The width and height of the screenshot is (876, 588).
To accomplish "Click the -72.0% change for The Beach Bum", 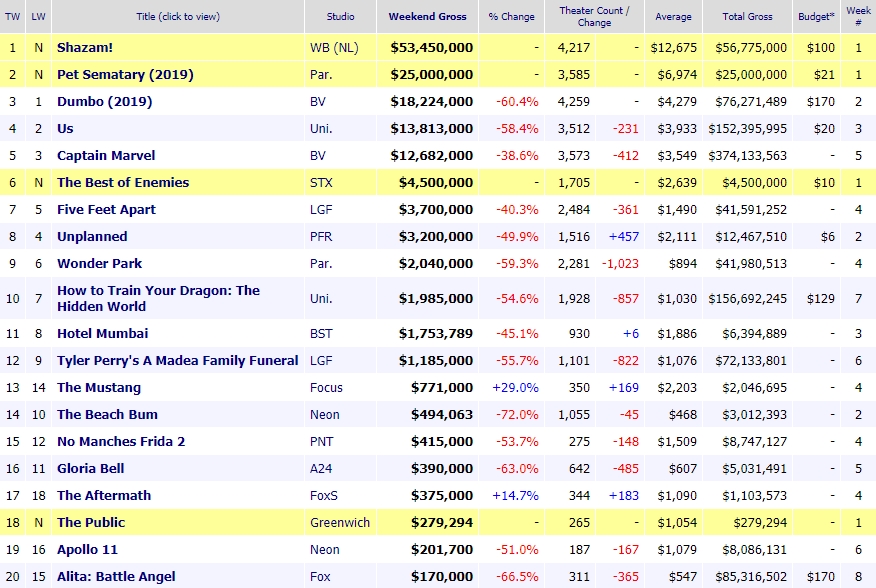I will click(x=517, y=414).
